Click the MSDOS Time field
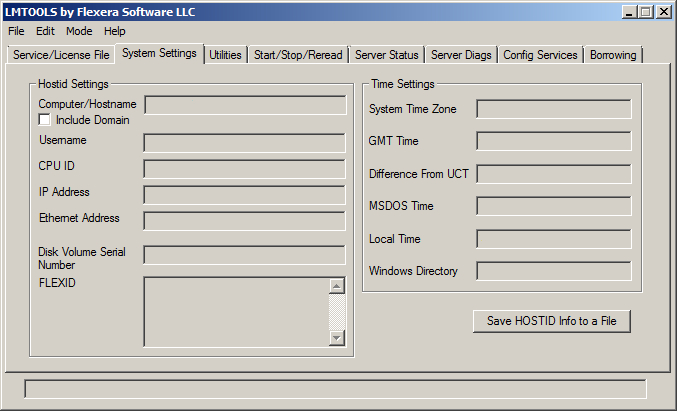Viewport: 677px width, 411px height. pyautogui.click(x=554, y=206)
